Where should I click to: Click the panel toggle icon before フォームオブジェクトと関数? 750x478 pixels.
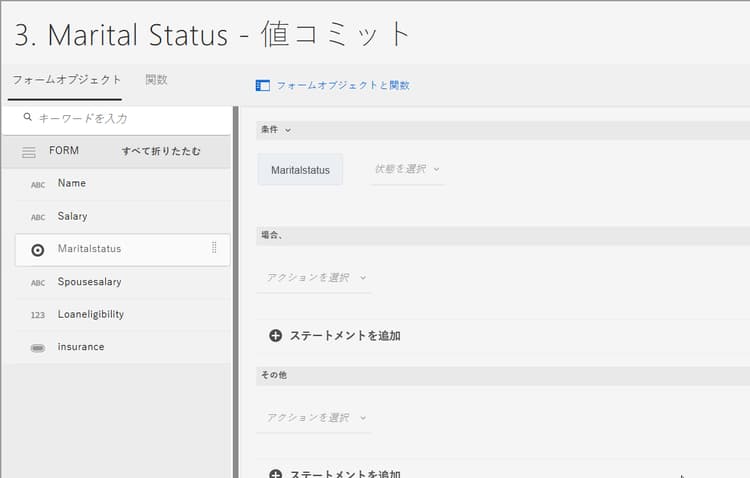click(x=263, y=86)
